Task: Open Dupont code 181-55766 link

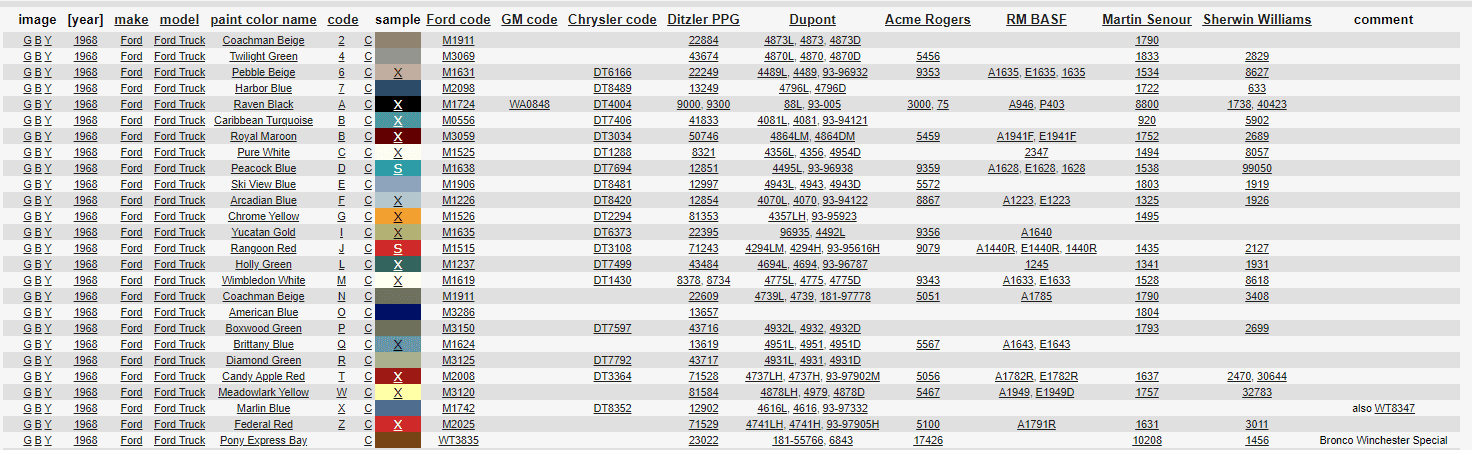Action: coord(797,441)
